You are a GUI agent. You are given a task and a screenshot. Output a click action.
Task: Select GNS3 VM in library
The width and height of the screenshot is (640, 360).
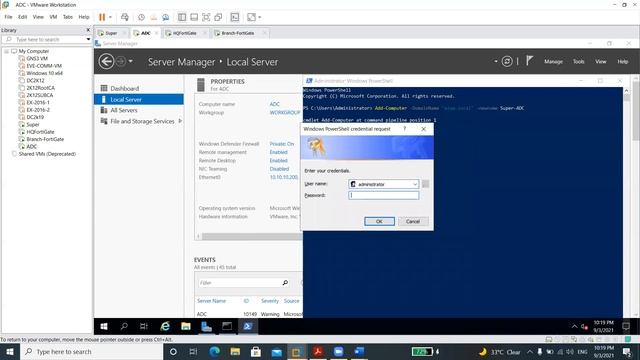click(37, 59)
